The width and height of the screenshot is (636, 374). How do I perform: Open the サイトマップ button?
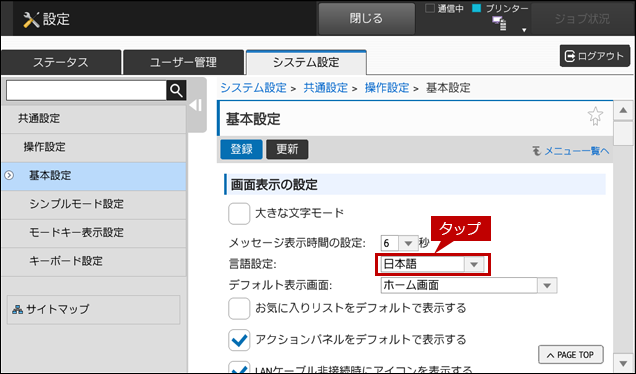click(93, 310)
